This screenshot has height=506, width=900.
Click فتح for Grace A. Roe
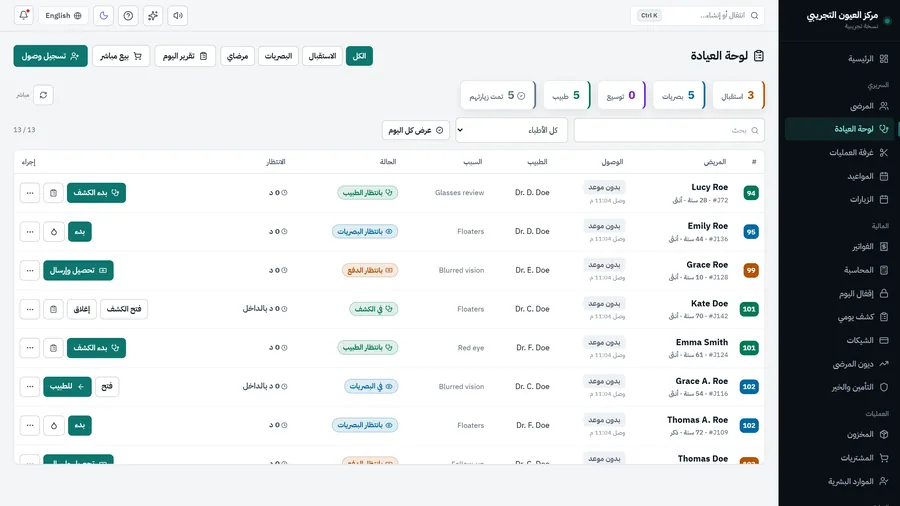pyautogui.click(x=107, y=387)
